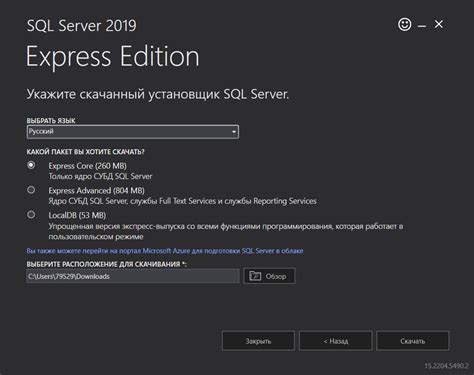Open the Microsoft Azure portal link

165,251
